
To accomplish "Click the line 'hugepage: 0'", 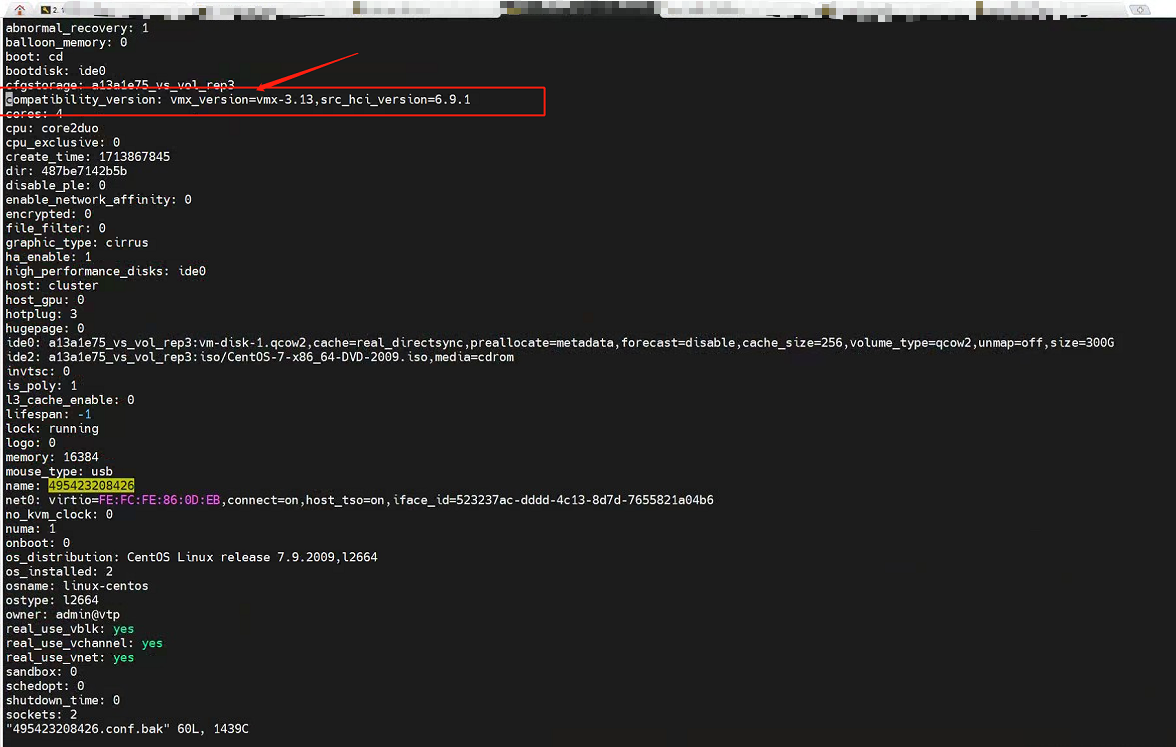I will pos(45,328).
